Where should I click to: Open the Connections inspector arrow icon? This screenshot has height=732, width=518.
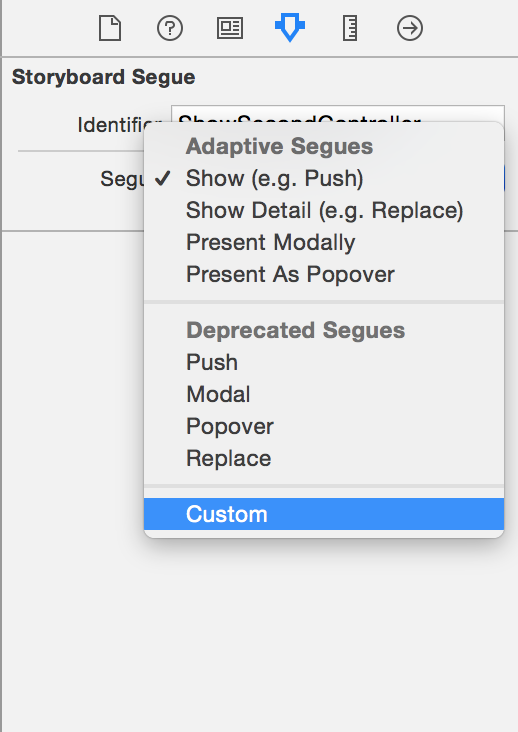[410, 28]
